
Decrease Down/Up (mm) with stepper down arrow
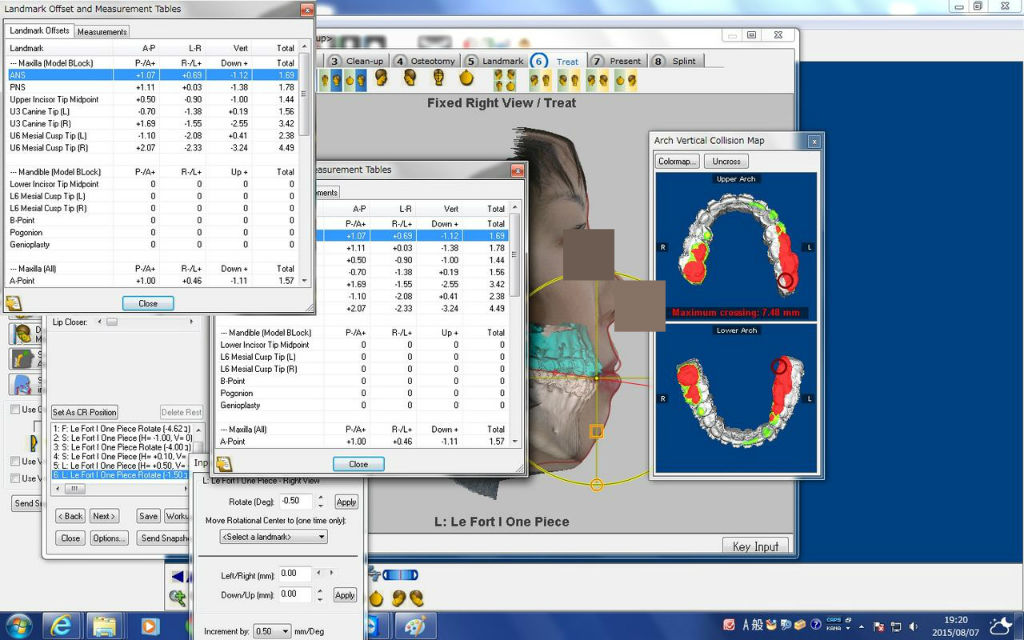click(320, 599)
